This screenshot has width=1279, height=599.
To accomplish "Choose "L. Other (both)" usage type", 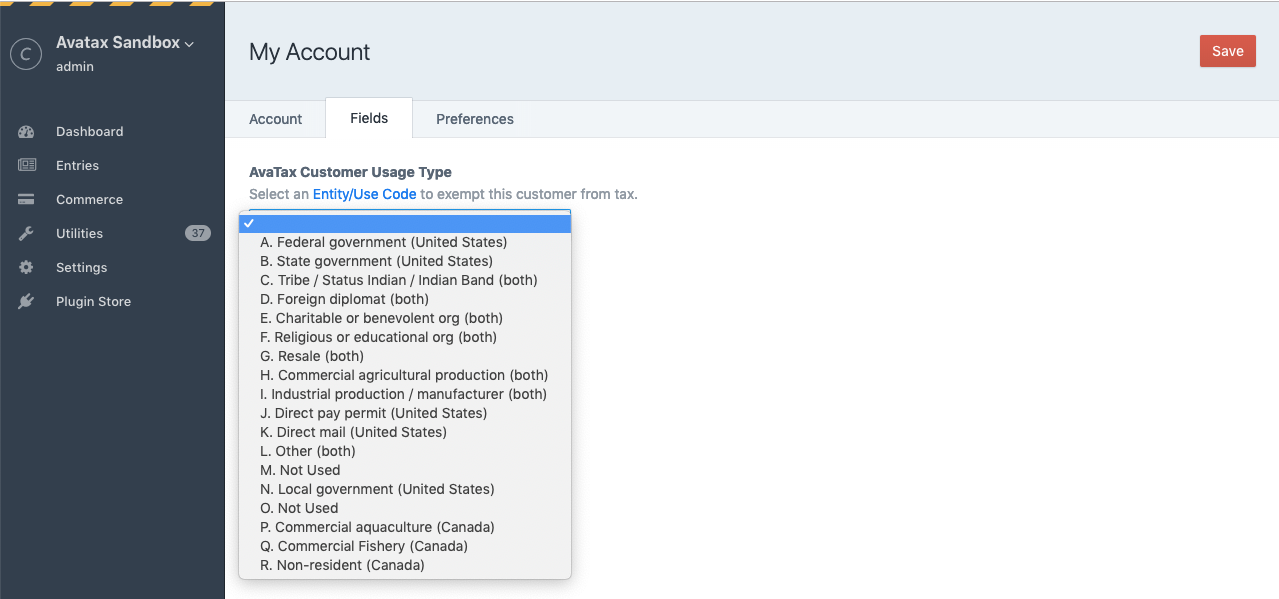I will (x=307, y=451).
